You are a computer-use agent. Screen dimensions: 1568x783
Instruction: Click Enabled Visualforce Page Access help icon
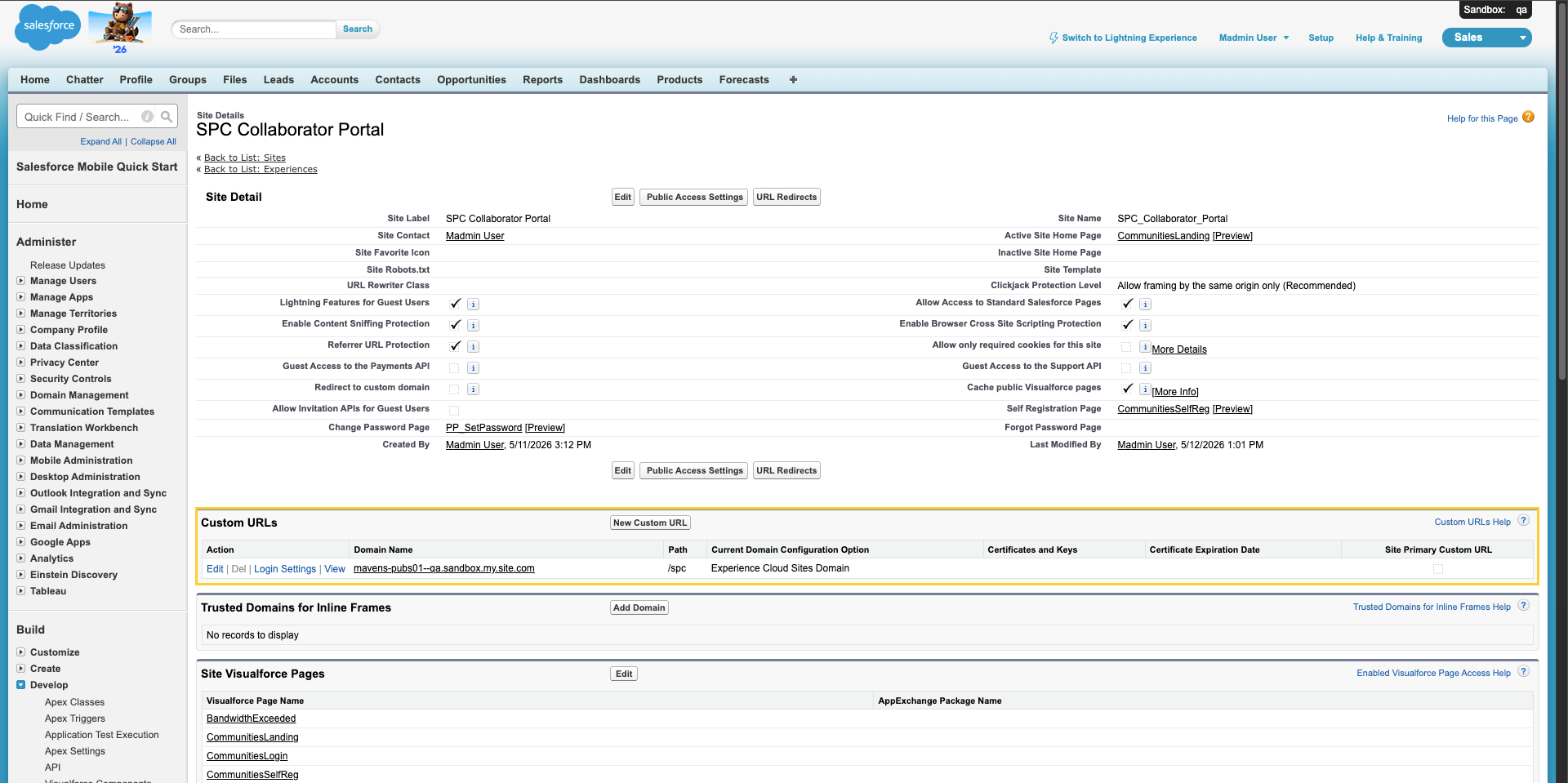click(1523, 672)
